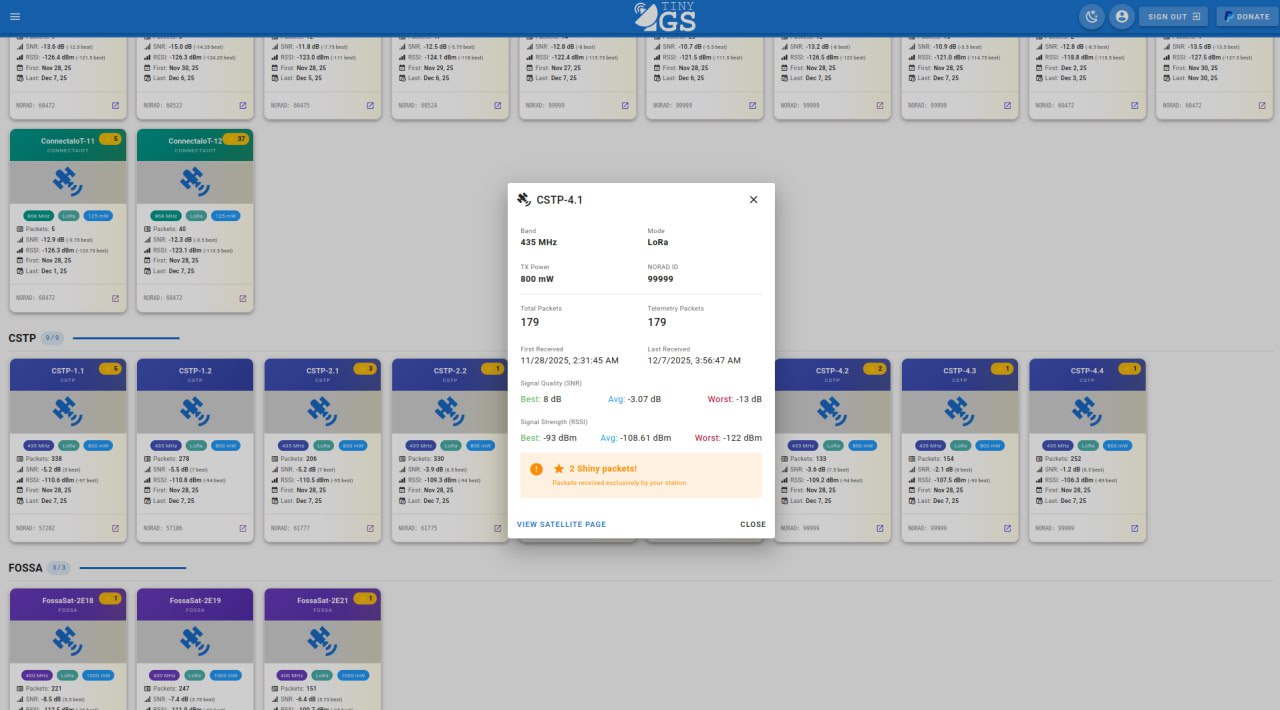Open the user account icon
1280x710 pixels.
coord(1122,16)
